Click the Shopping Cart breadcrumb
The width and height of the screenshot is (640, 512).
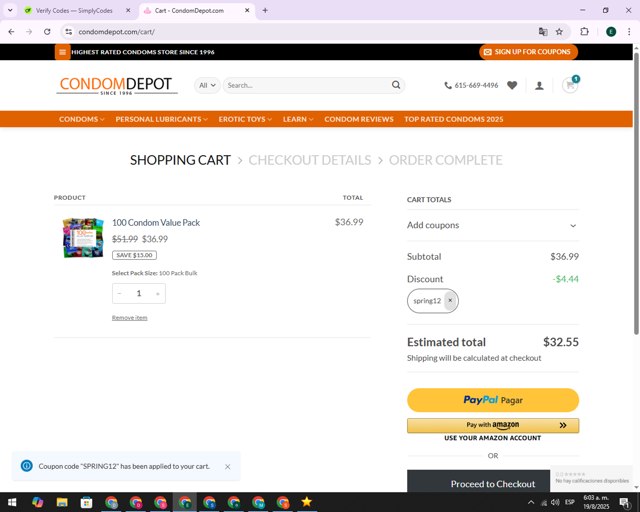point(180,160)
